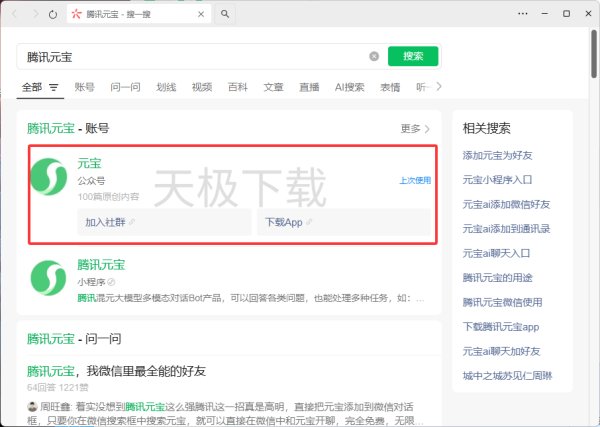Switch to the AI搜索 tab
600x427 pixels.
coord(349,88)
